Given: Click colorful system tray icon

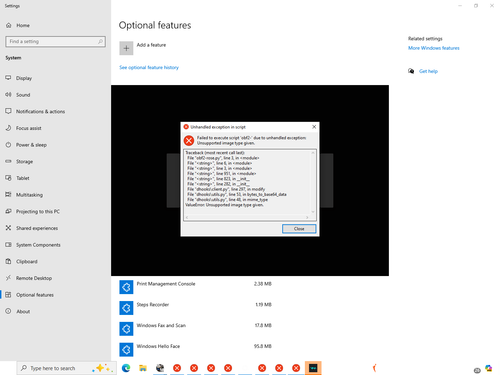Looking at the screenshot, I should (x=489, y=368).
